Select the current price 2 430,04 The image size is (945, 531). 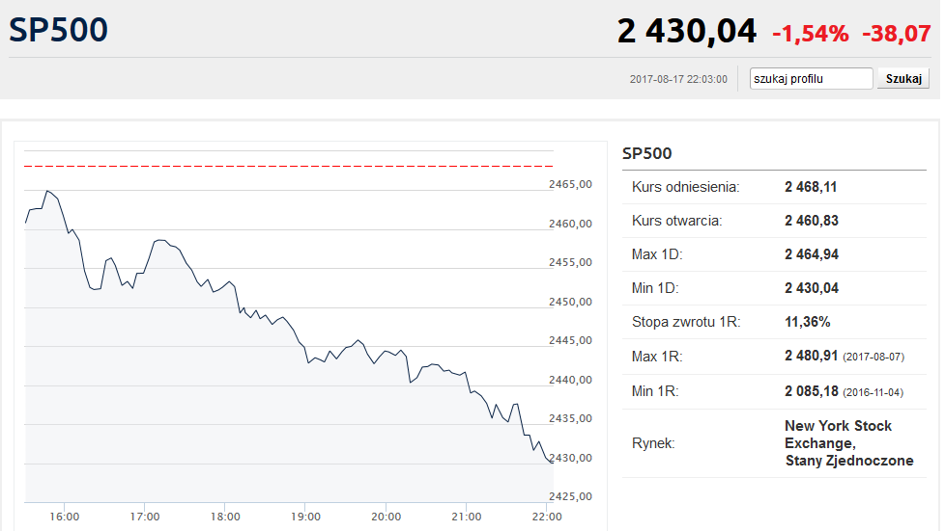pyautogui.click(x=686, y=31)
